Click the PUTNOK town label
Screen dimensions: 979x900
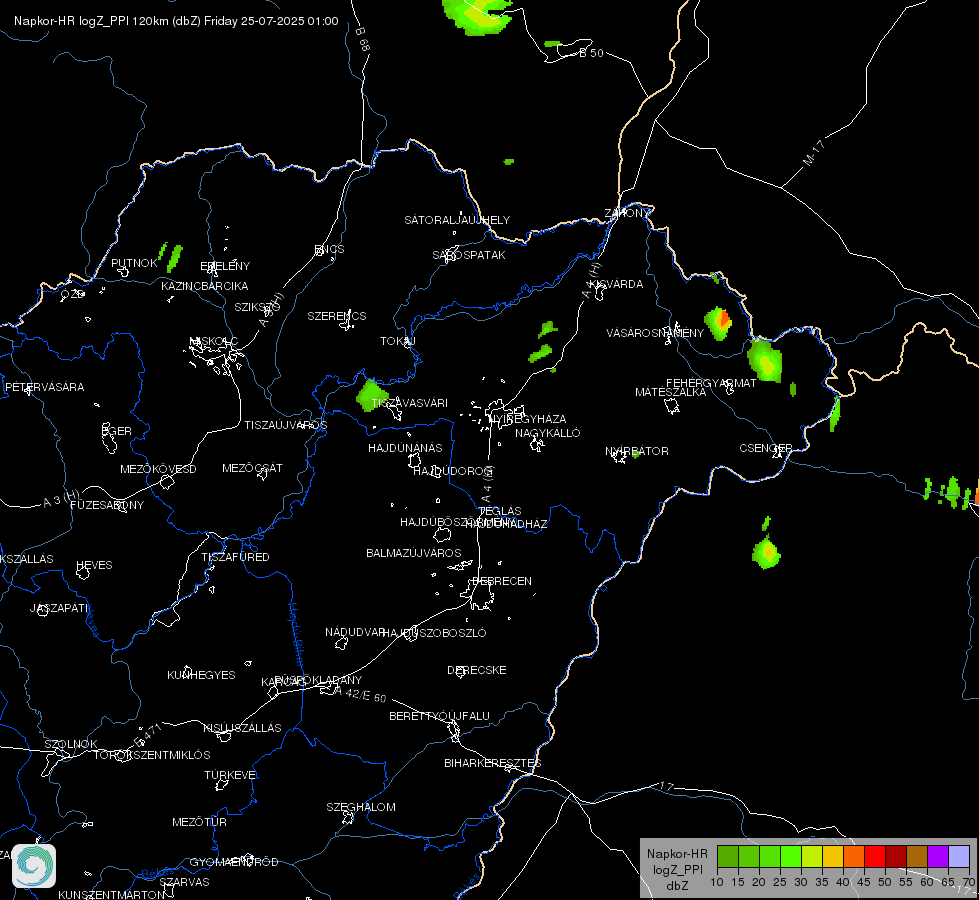click(134, 263)
